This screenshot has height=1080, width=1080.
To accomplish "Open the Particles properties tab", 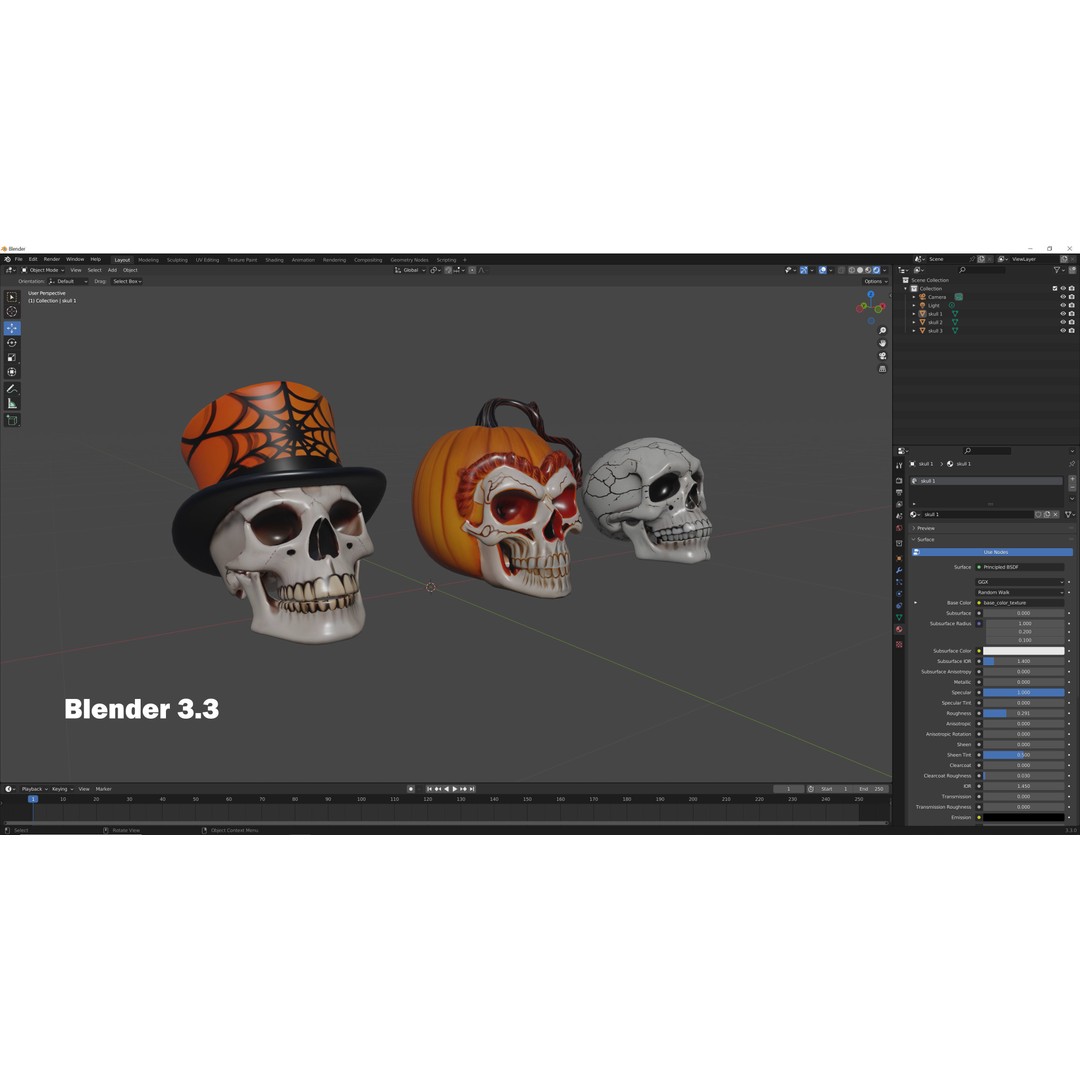I will pos(899,582).
